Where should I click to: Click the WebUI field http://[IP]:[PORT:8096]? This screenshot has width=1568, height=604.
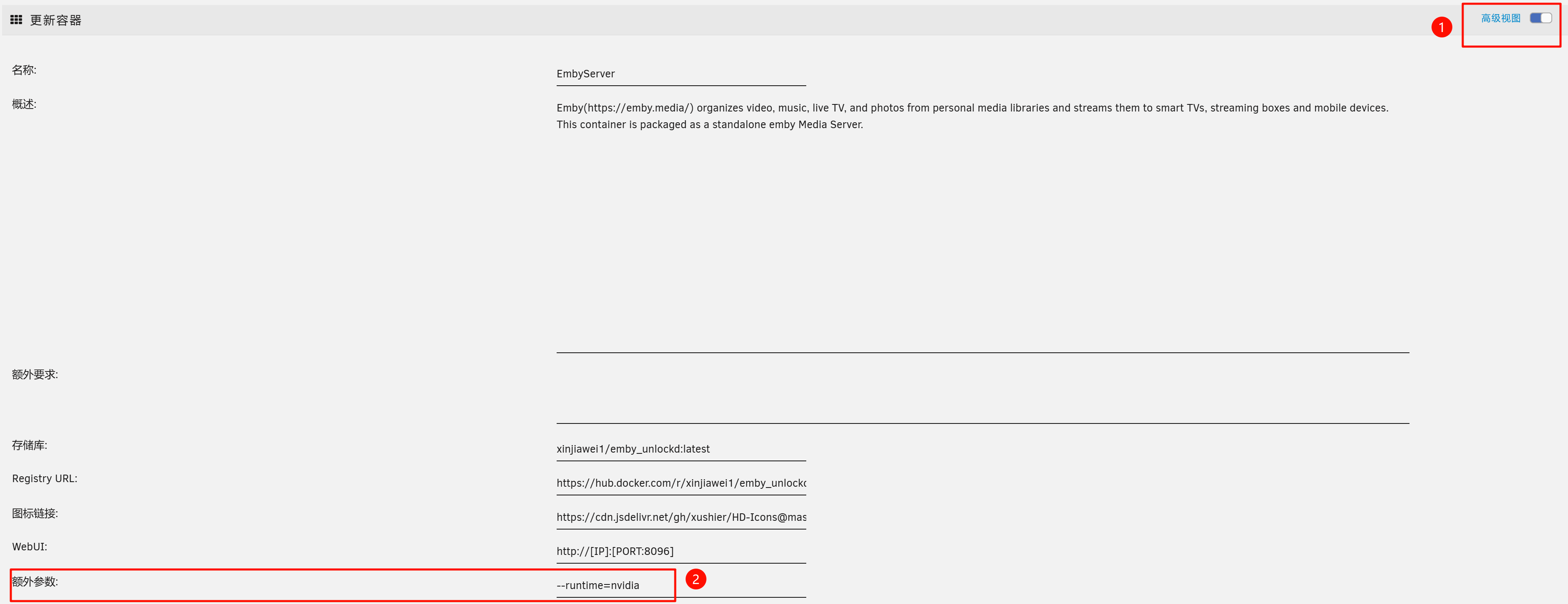tap(681, 552)
